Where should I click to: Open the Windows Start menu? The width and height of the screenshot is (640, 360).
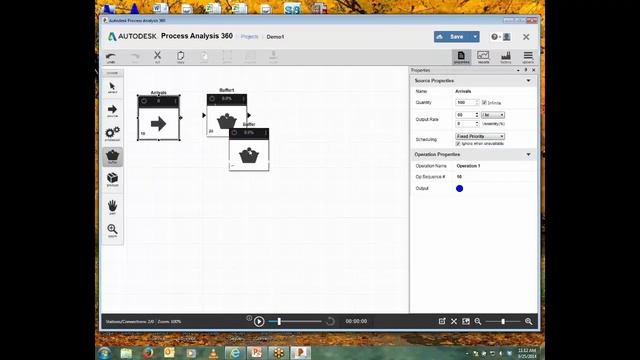click(104, 353)
